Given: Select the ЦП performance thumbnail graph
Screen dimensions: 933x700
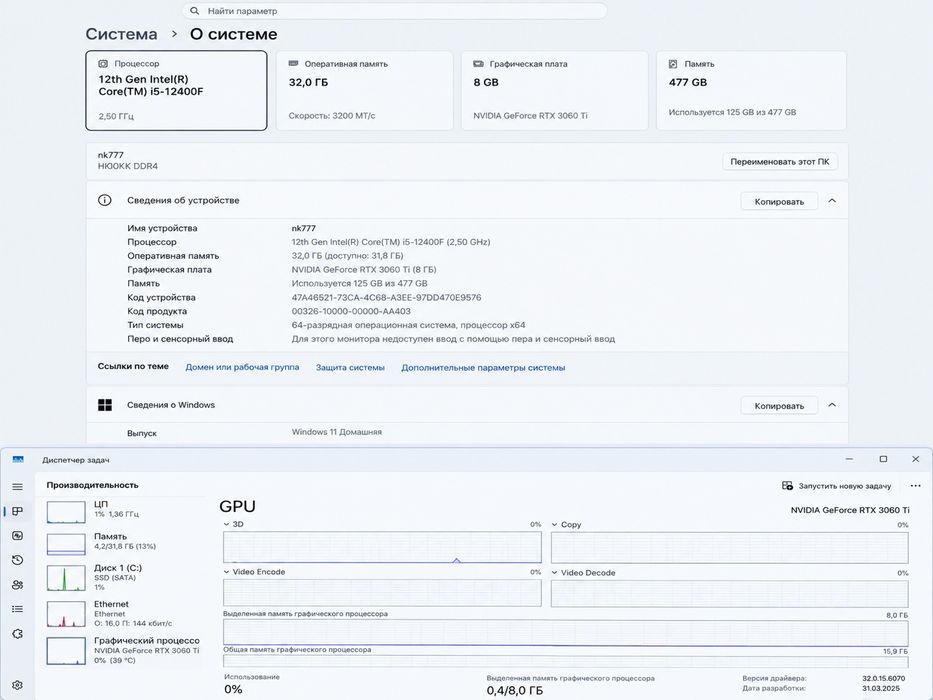Looking at the screenshot, I should click(66, 512).
